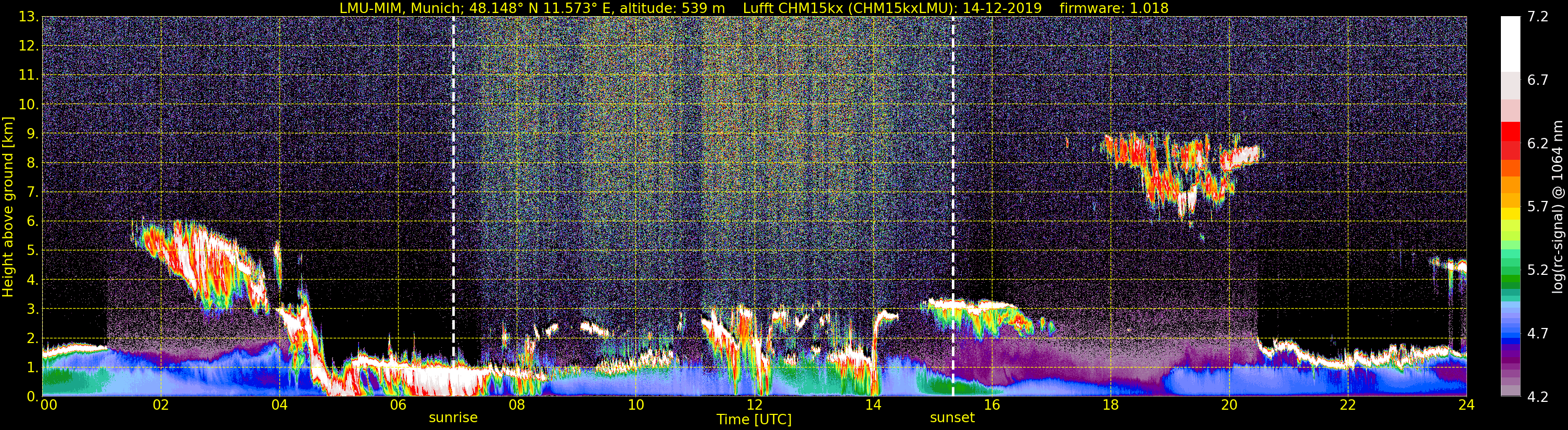Image resolution: width=1568 pixels, height=430 pixels.
Task: Click the colorbar '5.7' value label
Action: click(x=1538, y=207)
